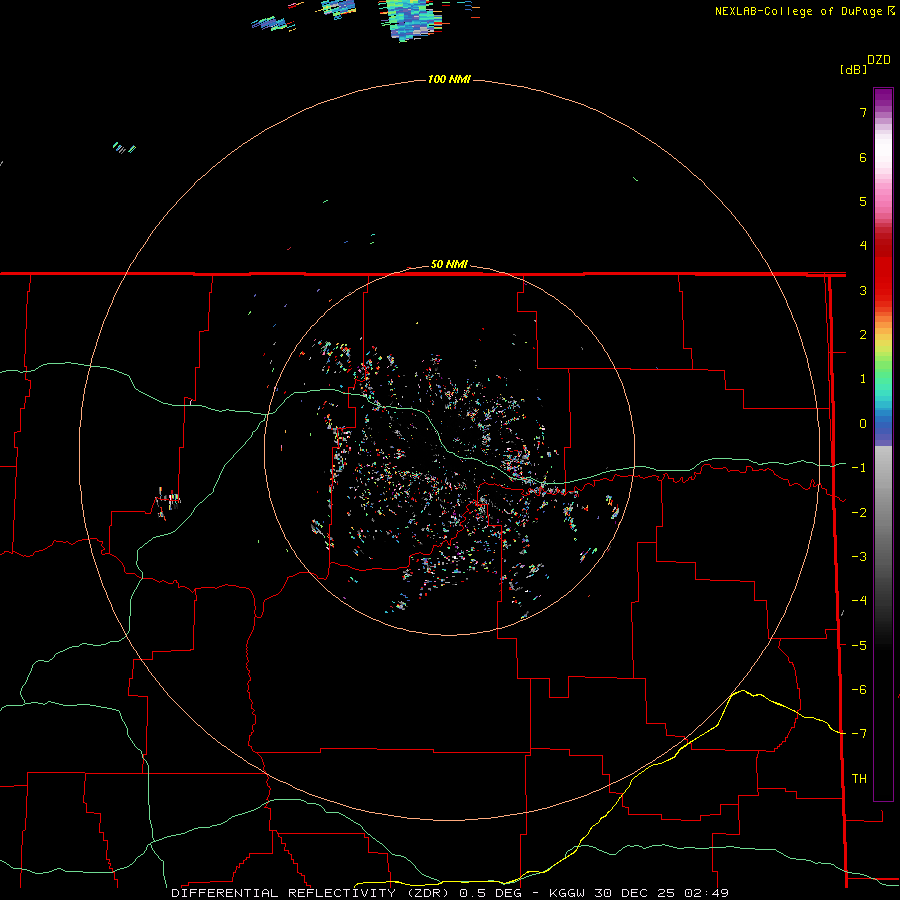
Task: Click the 30 DEC 25 02:49 timestamp
Action: tap(660, 893)
